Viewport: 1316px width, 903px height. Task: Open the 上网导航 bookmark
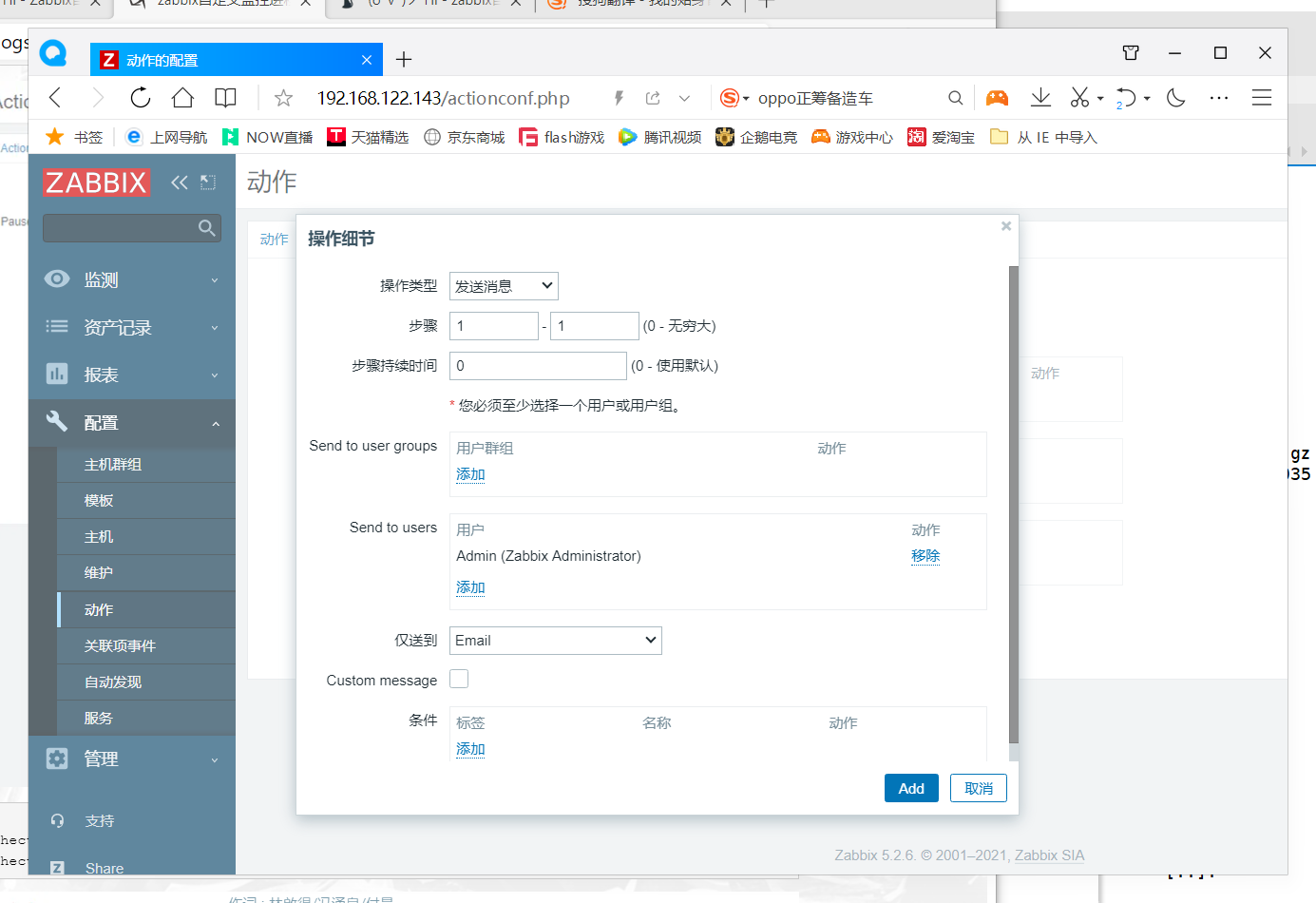coord(166,137)
